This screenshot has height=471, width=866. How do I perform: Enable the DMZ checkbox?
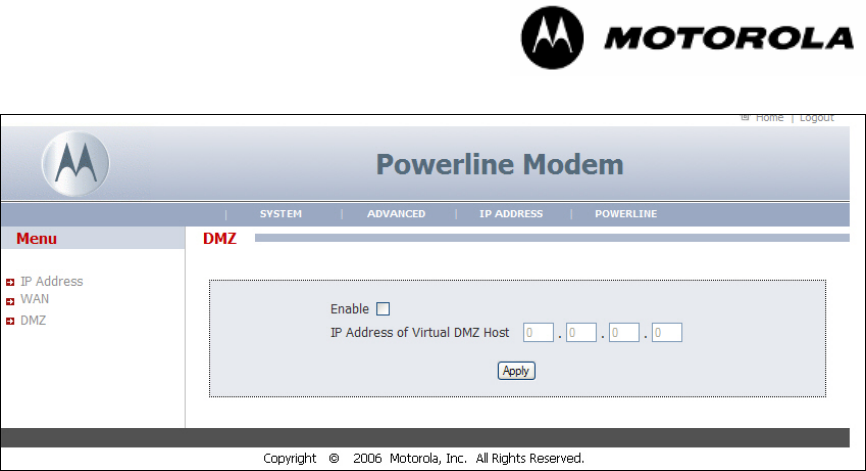click(x=383, y=309)
